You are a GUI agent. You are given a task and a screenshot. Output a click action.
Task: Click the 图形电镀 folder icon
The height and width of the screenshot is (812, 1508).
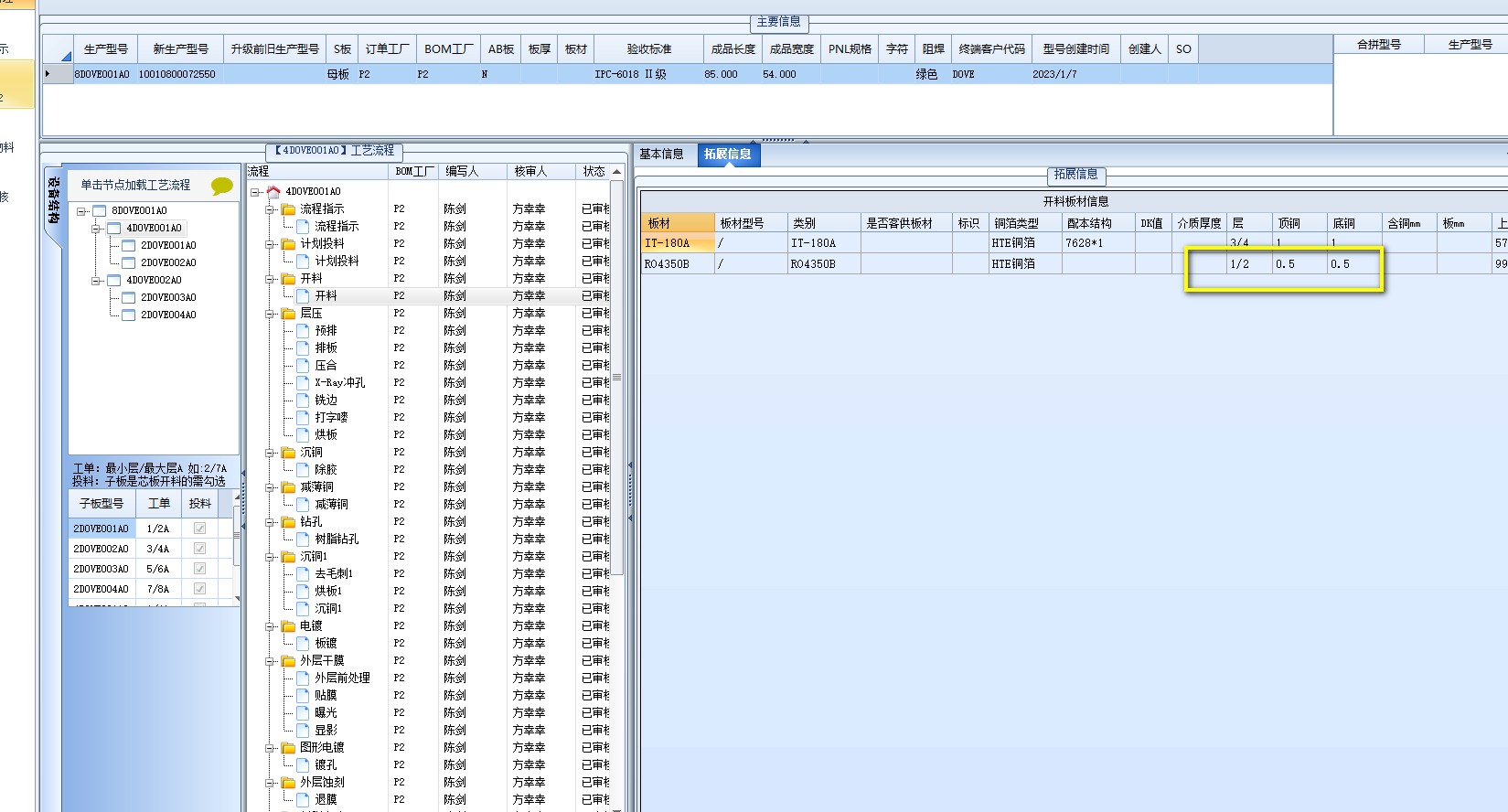tap(288, 748)
